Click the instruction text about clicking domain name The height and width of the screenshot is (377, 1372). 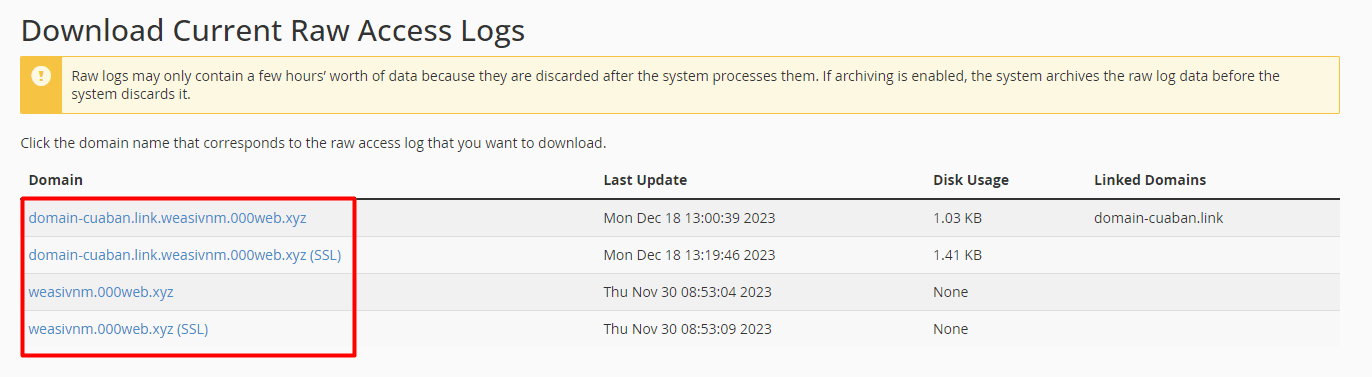pyautogui.click(x=313, y=143)
